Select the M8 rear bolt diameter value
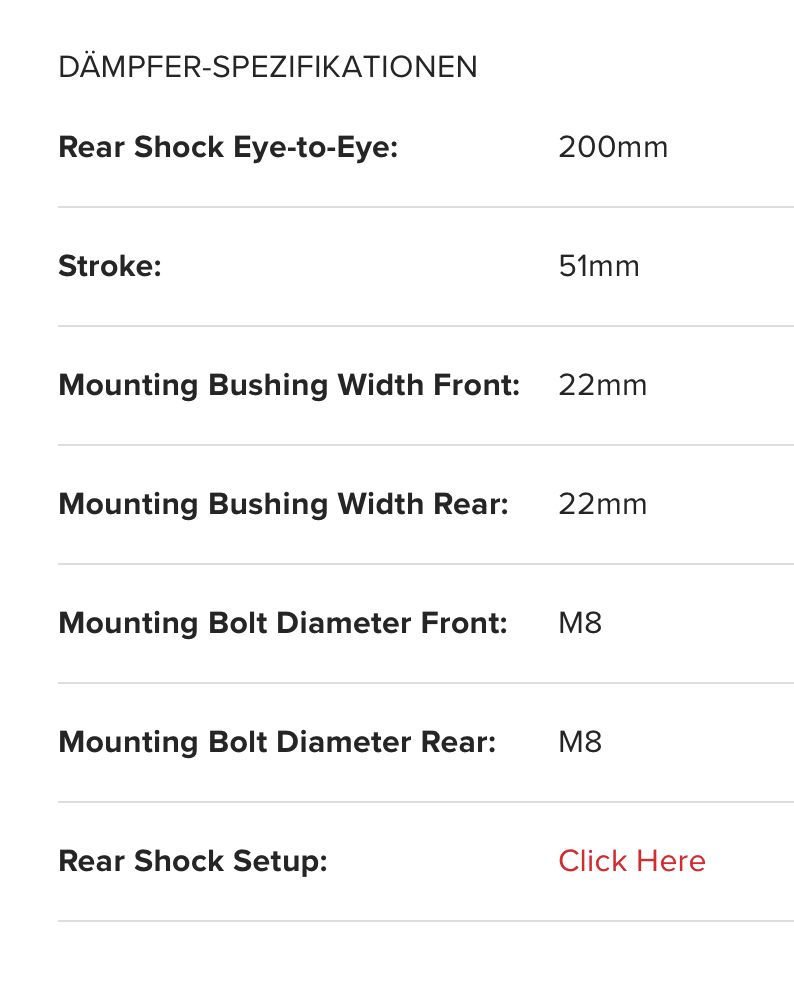 [x=580, y=742]
